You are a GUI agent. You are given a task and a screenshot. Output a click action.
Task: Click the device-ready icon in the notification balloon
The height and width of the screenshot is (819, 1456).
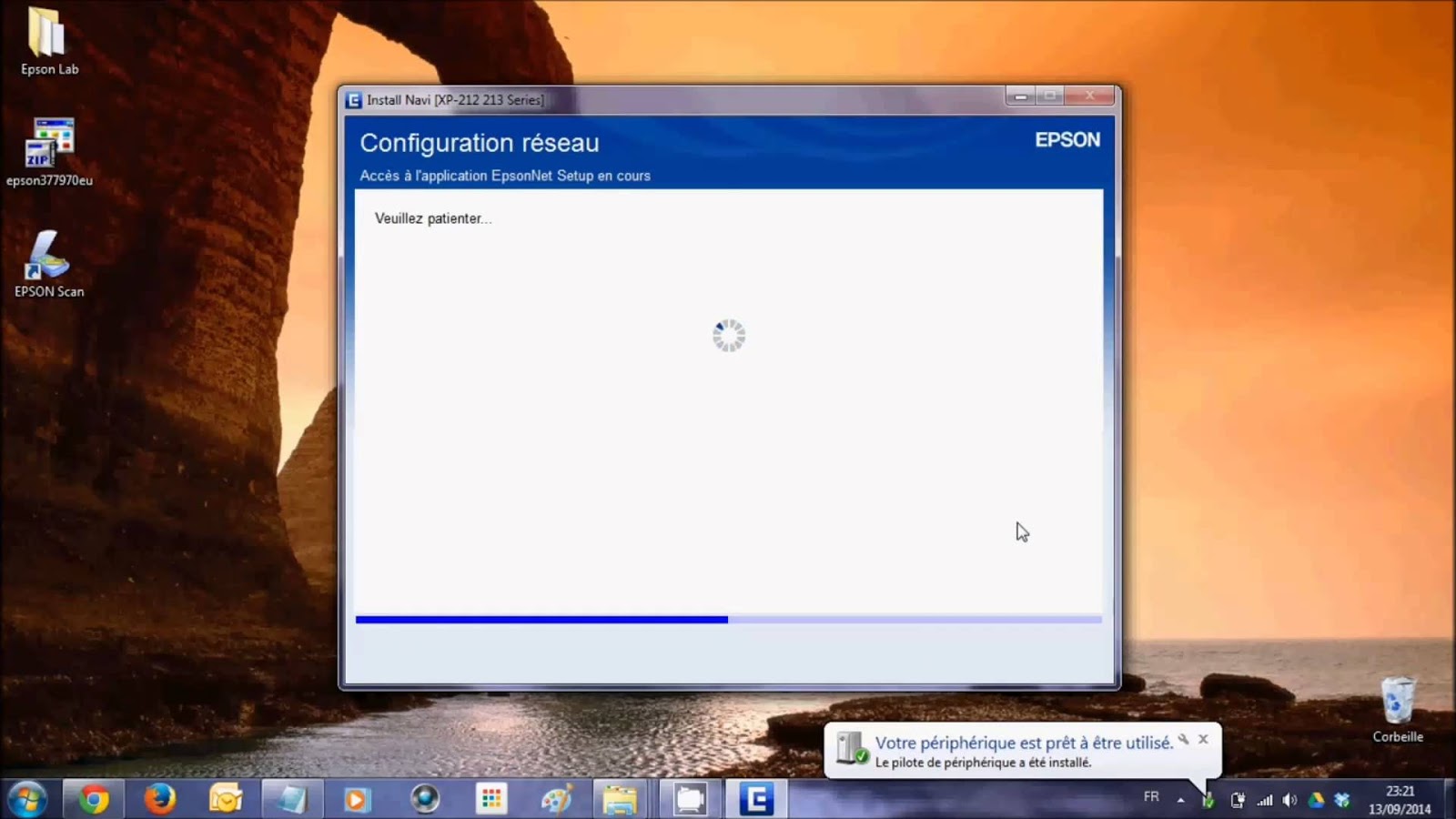click(852, 749)
